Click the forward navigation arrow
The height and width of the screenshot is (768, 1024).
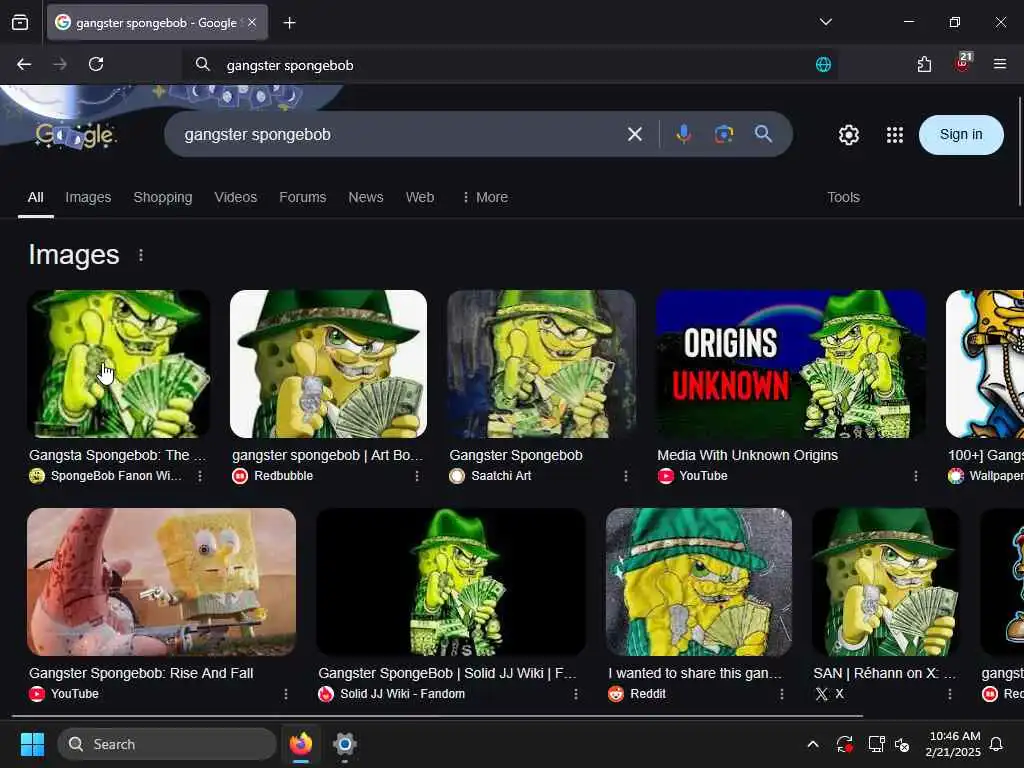(59, 64)
